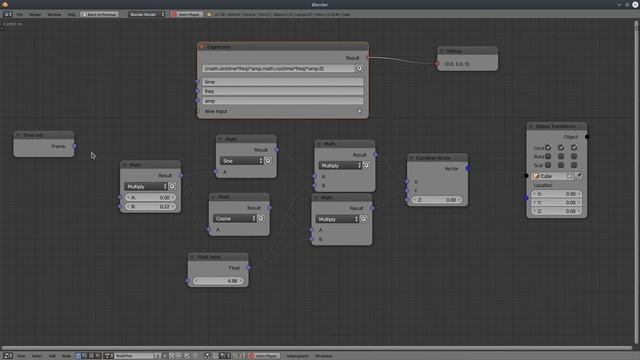Click Anim Player button in bottom bar
Image resolution: width=640 pixels, height=360 pixels.
pos(263,356)
